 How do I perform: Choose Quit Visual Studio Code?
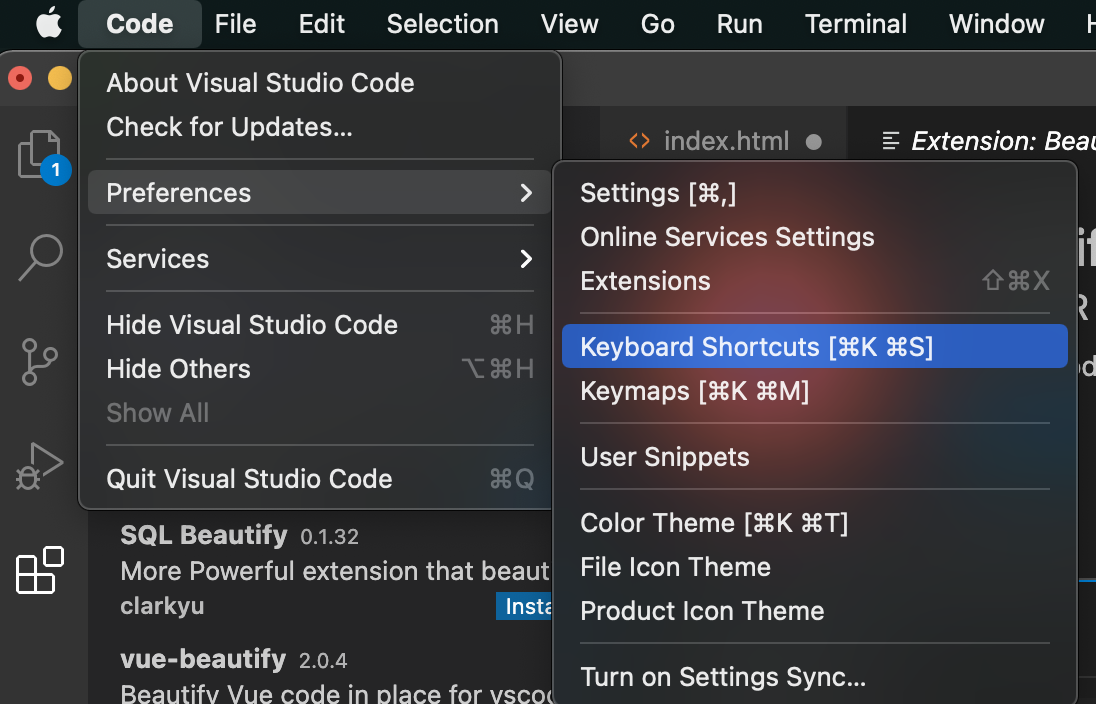click(x=319, y=479)
